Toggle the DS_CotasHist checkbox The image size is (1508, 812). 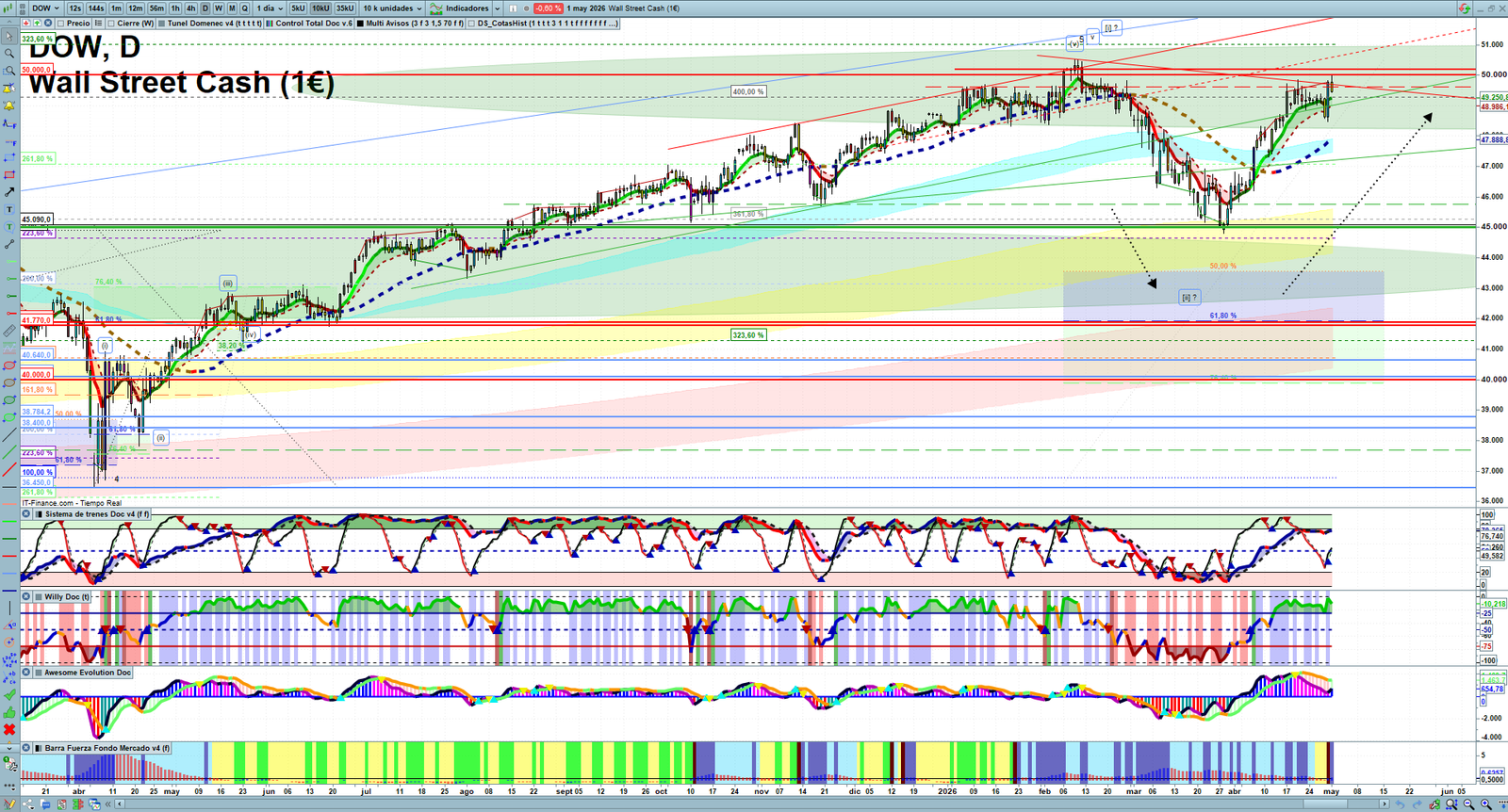point(471,23)
